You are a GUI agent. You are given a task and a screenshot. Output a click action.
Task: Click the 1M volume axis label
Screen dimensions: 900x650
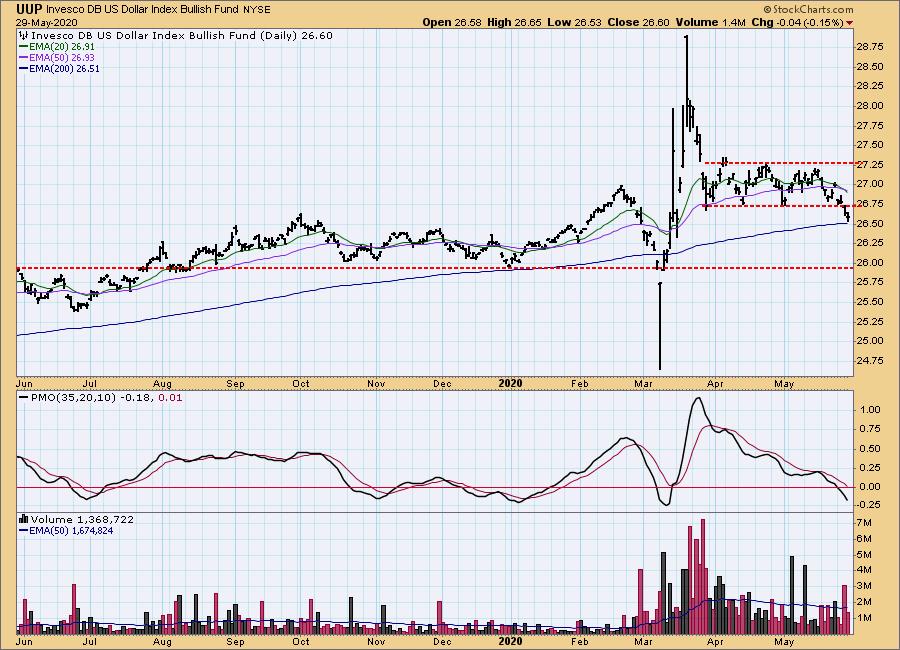(x=864, y=618)
